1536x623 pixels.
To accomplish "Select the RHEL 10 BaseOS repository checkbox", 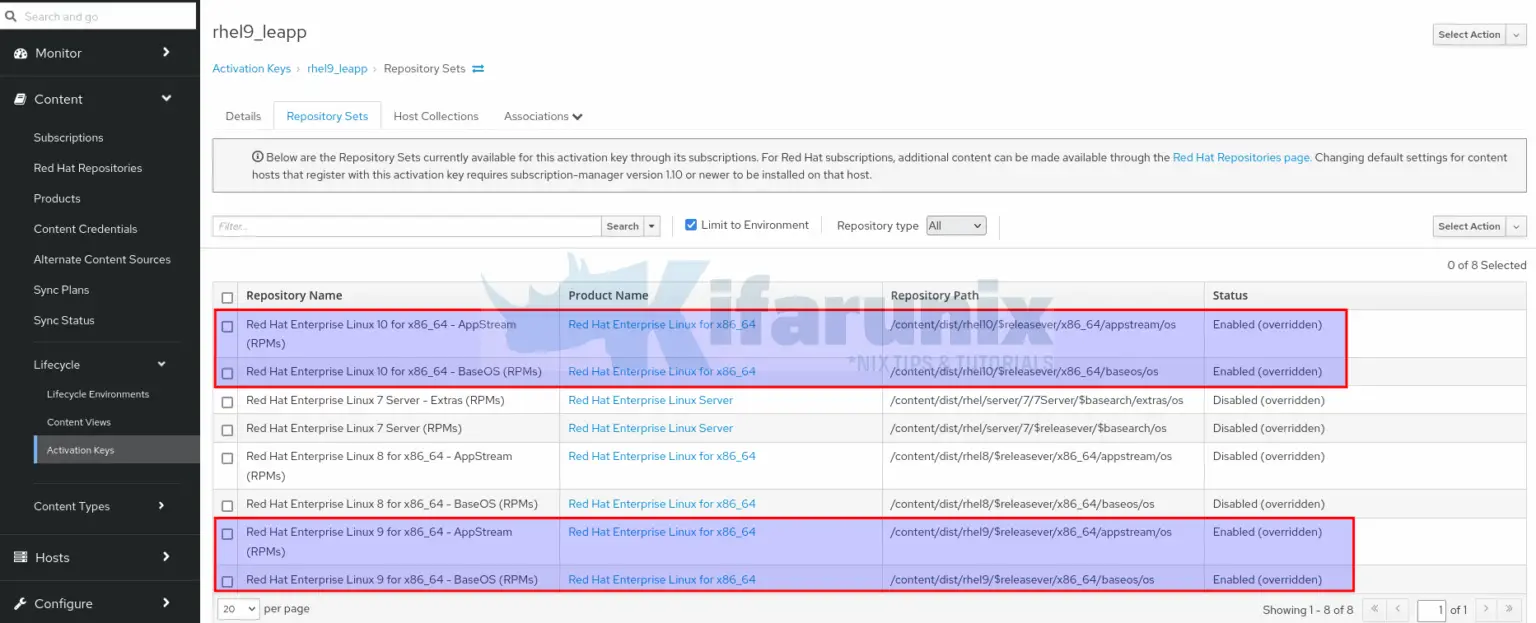I will click(x=227, y=372).
